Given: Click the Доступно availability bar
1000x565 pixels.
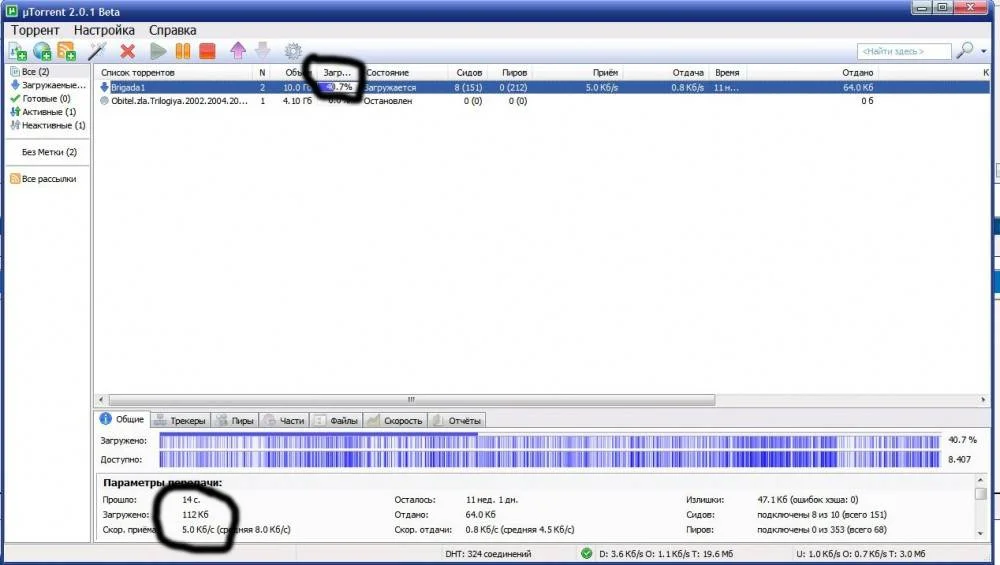Looking at the screenshot, I should tap(549, 459).
